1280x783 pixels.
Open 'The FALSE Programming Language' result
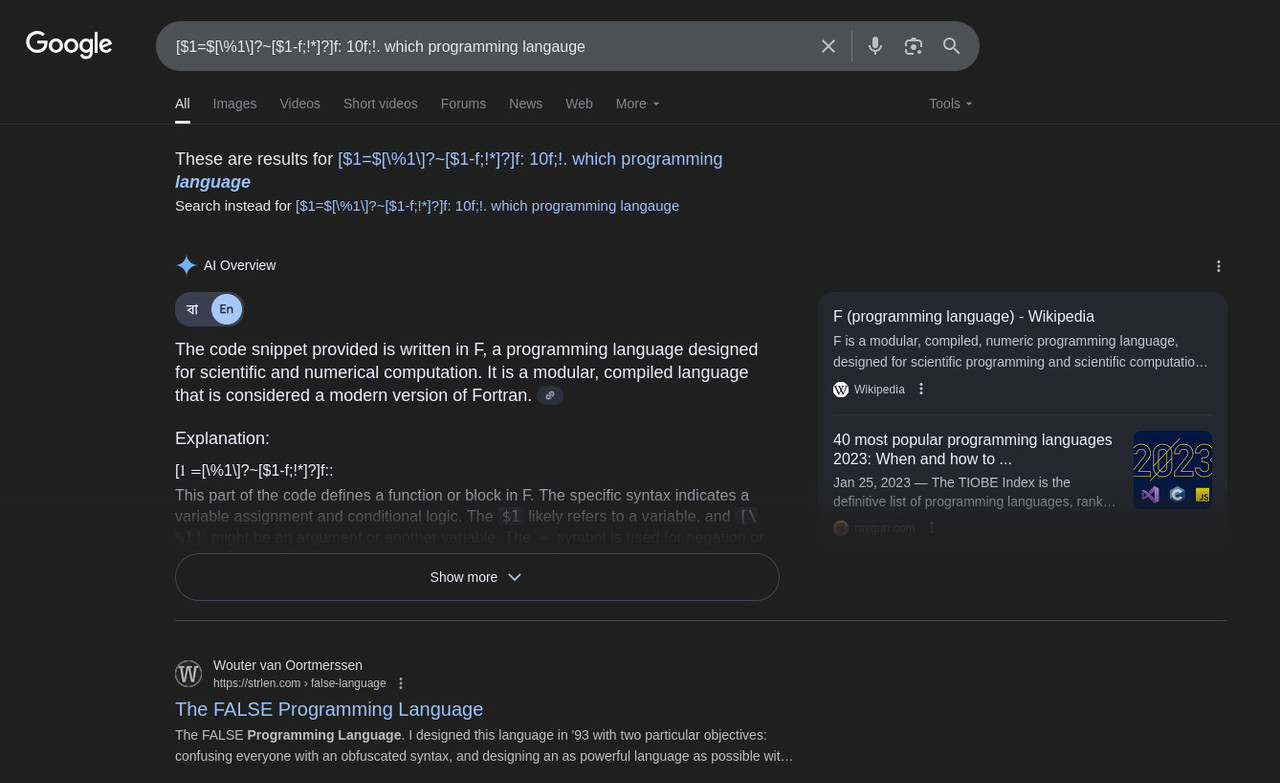click(329, 709)
